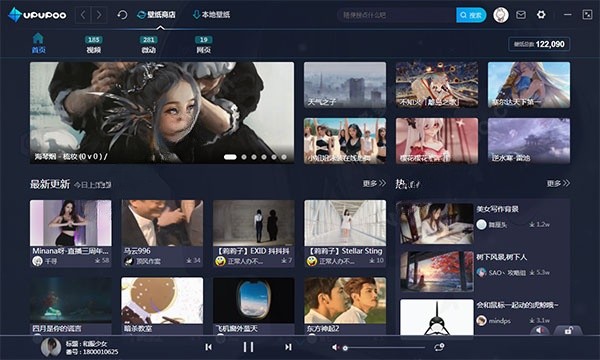
Task: Open the 飞机窗外蓝天 wallpaper
Action: 254,306
